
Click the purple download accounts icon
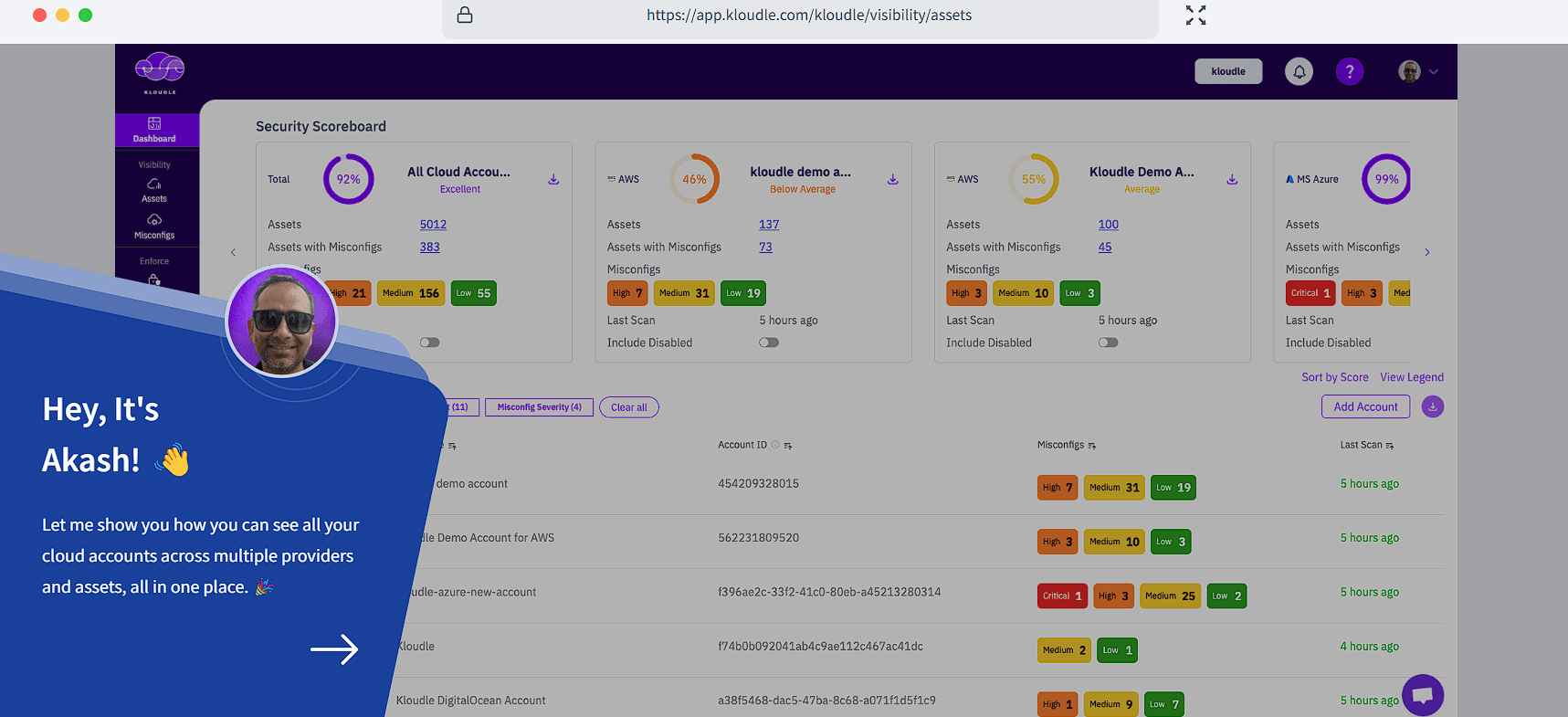1433,406
